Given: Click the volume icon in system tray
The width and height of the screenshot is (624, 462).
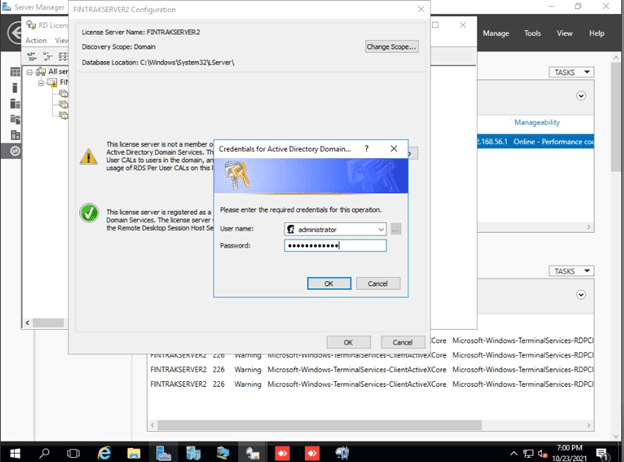Looking at the screenshot, I should (x=542, y=453).
